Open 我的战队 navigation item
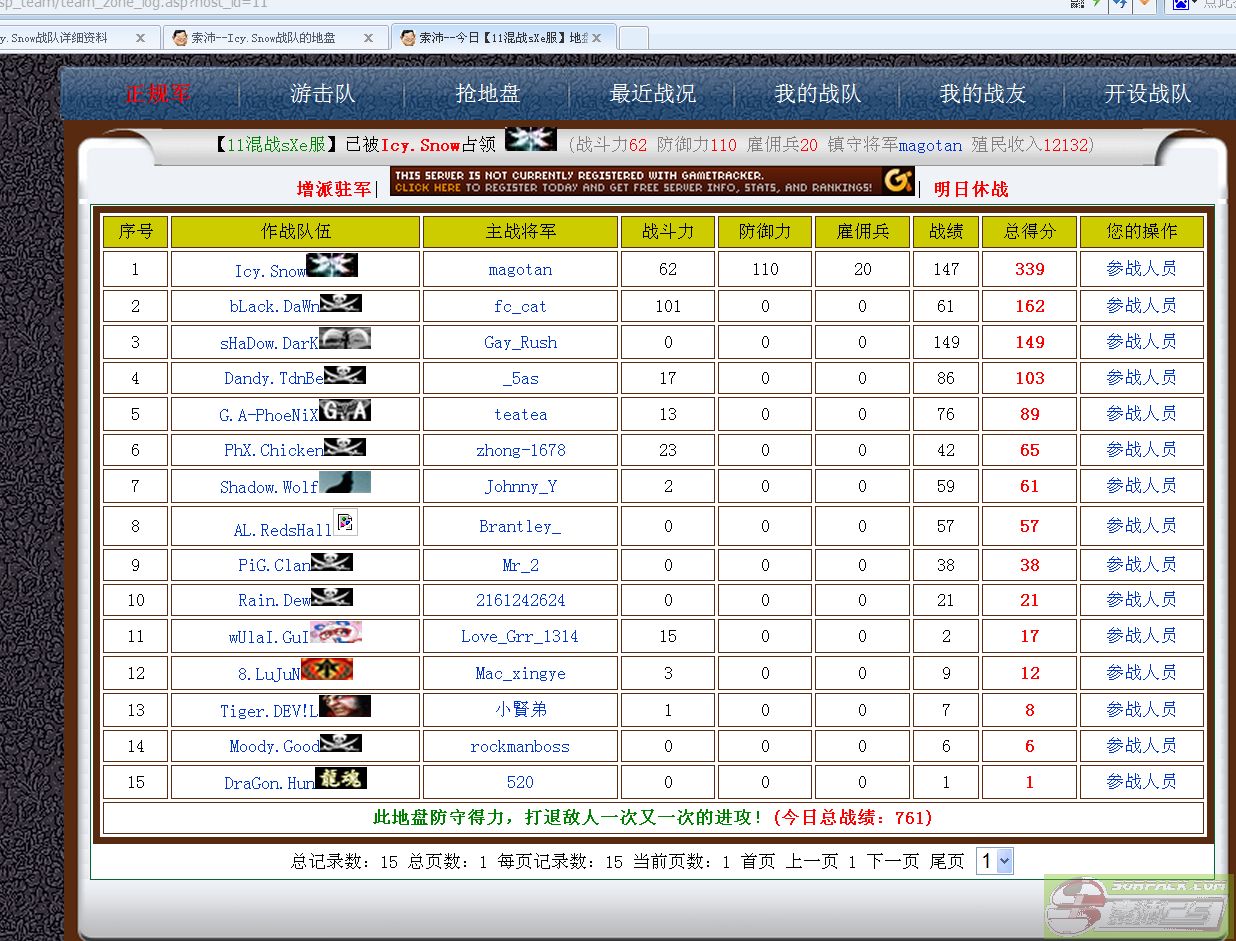The height and width of the screenshot is (941, 1236). click(818, 94)
